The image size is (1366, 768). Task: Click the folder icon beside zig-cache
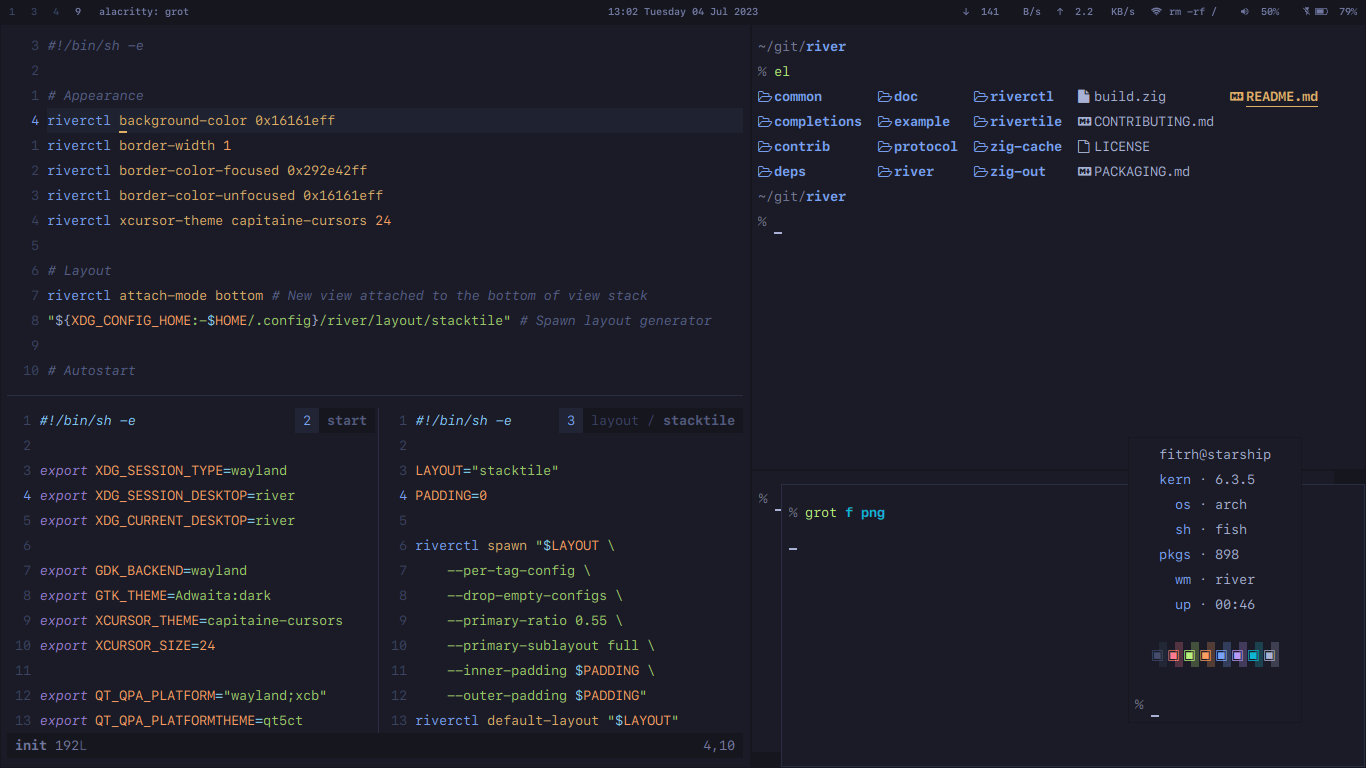(x=981, y=147)
